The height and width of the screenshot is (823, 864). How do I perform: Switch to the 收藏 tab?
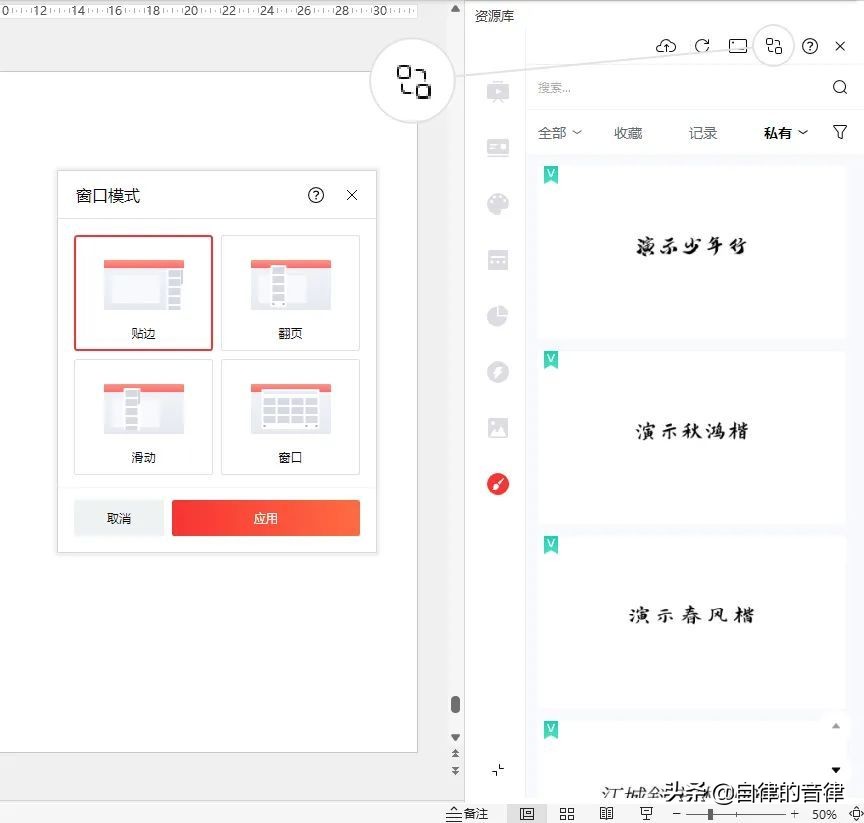pyautogui.click(x=628, y=132)
